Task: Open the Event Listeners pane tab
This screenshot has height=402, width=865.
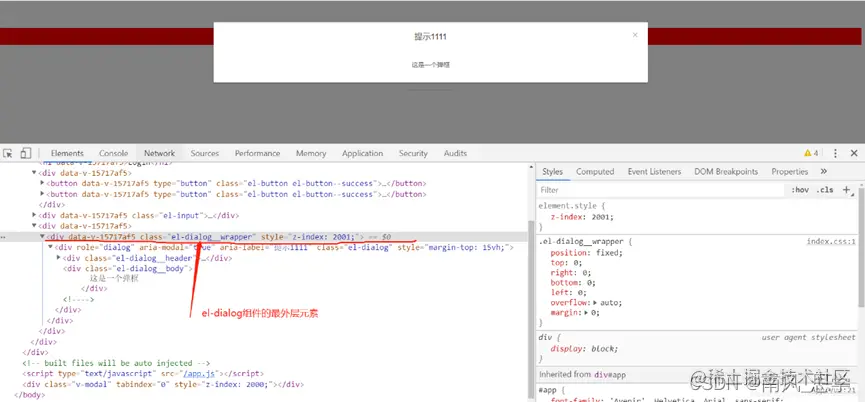Action: point(654,171)
